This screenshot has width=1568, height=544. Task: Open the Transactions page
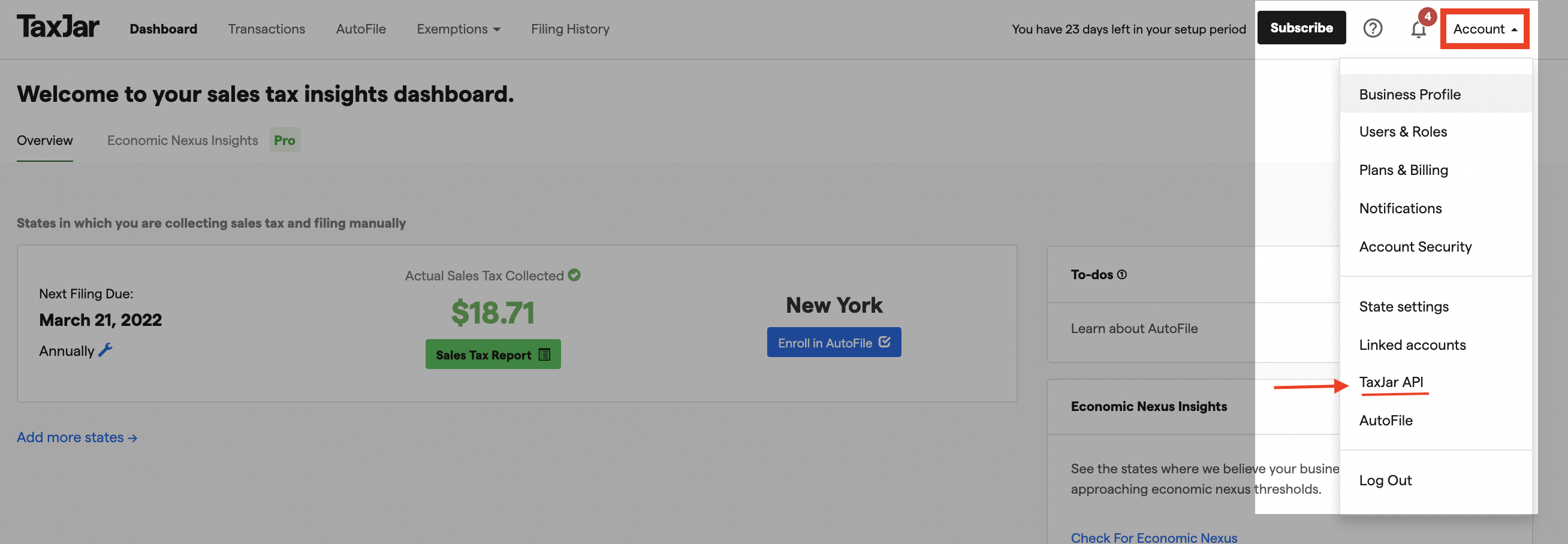pyautogui.click(x=266, y=29)
